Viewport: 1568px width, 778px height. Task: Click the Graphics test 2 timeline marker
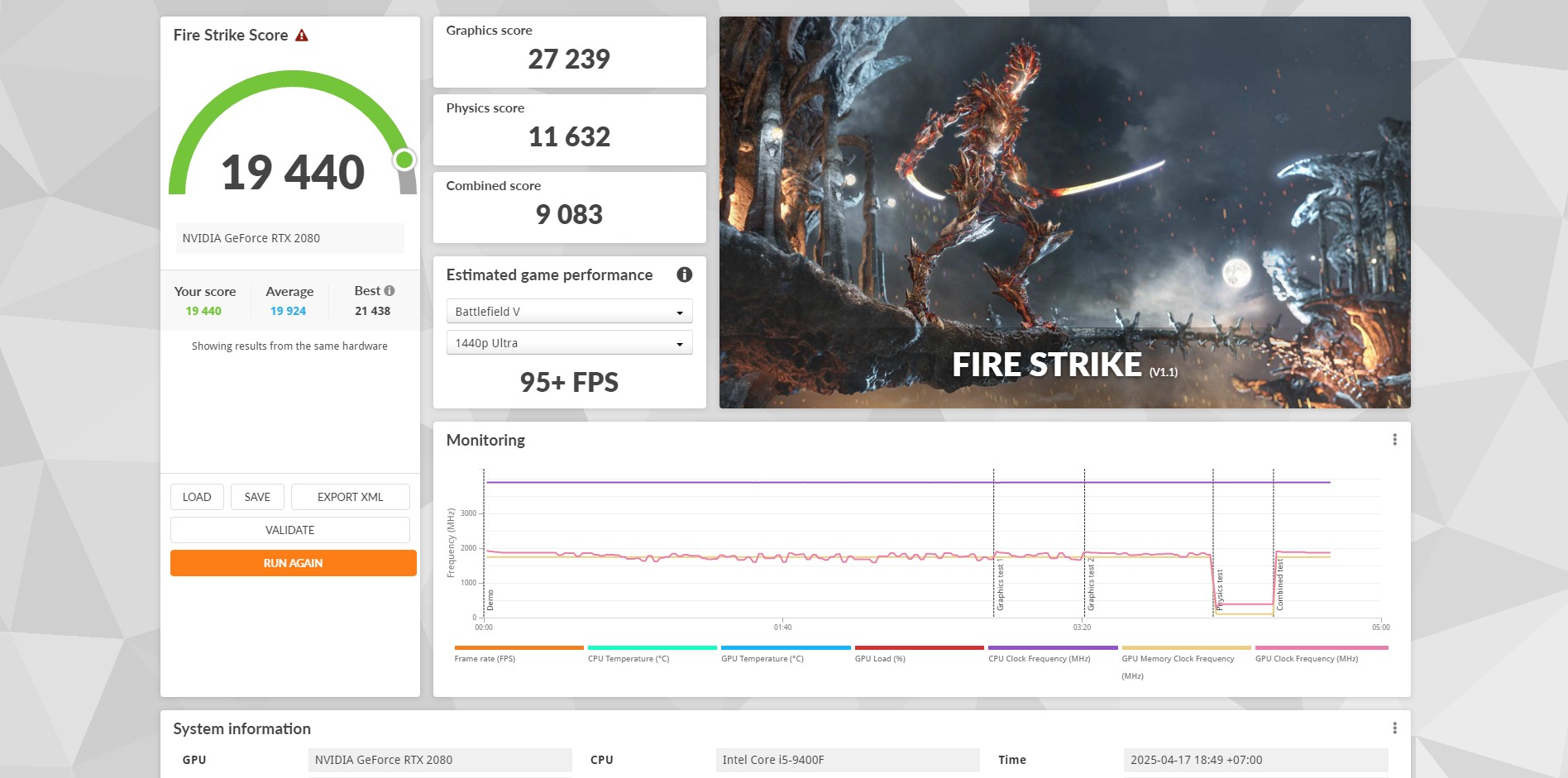tap(1091, 584)
